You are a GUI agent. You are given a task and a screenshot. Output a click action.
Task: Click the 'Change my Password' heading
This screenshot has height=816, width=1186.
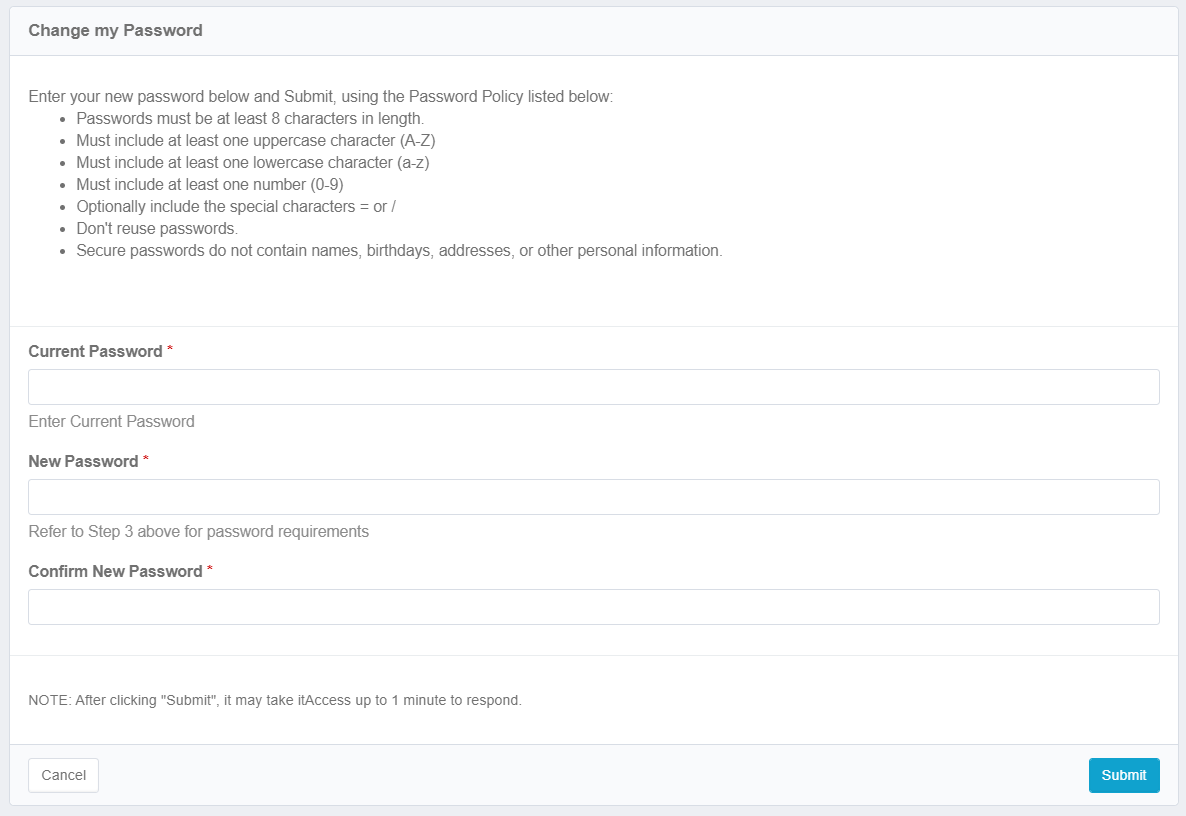tap(116, 30)
